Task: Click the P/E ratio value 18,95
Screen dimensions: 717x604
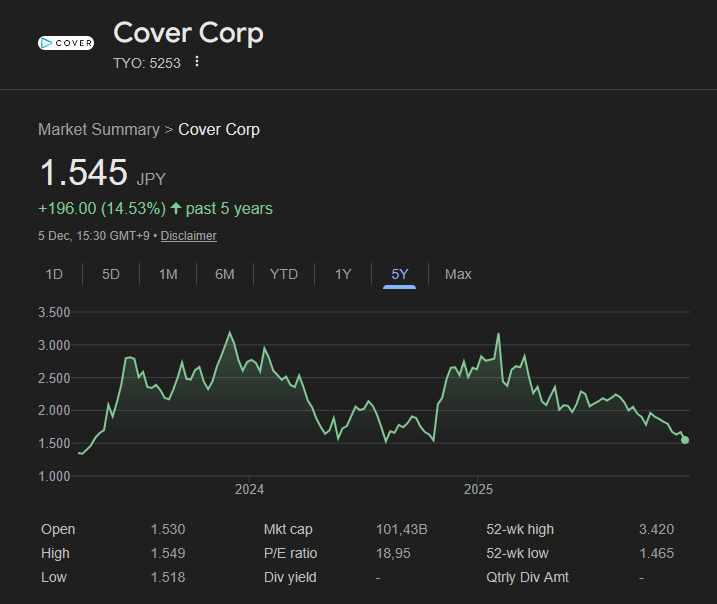Action: tap(393, 553)
